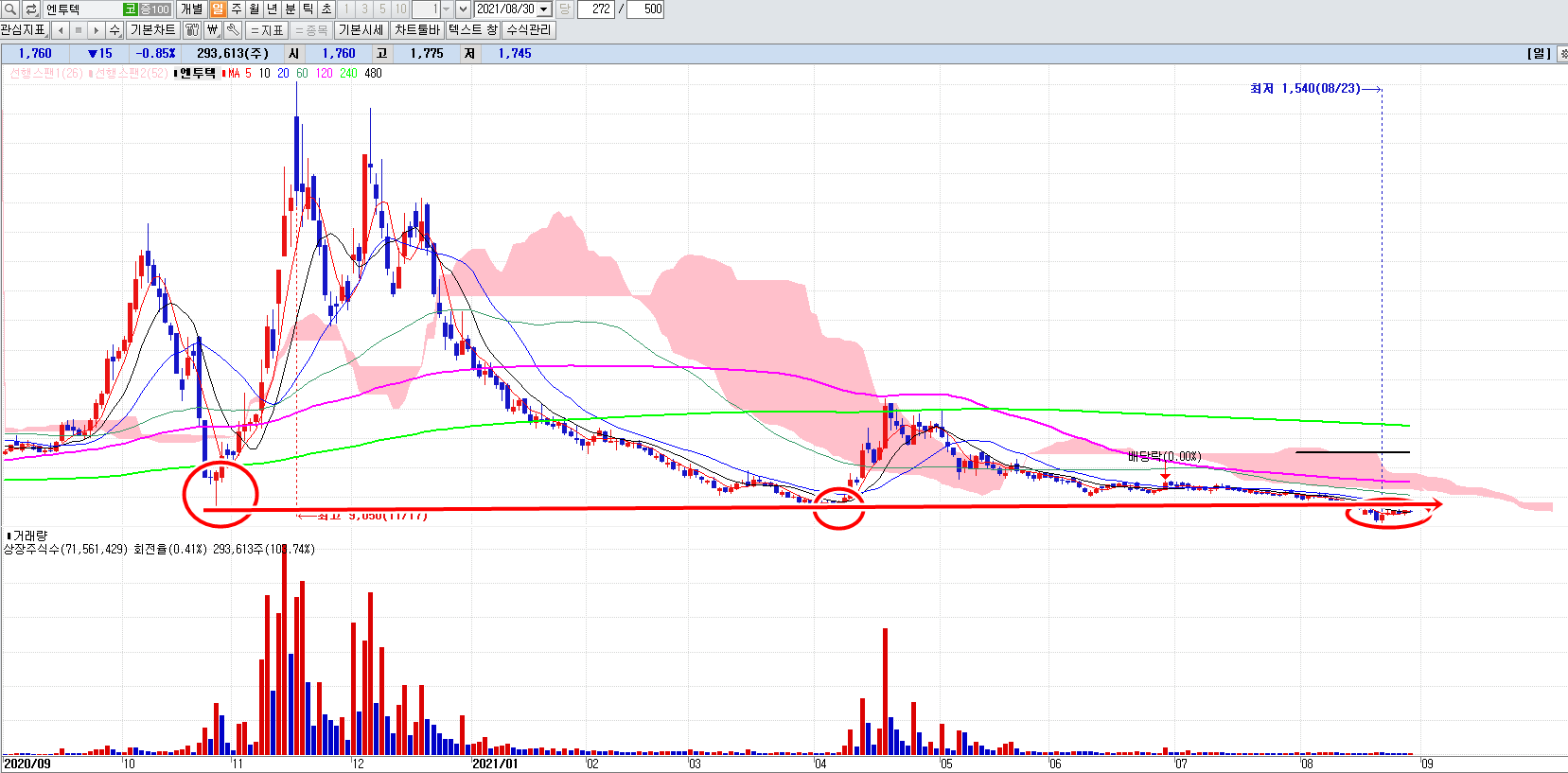
Task: Toggle the =지표 indicator link
Action: 267,30
